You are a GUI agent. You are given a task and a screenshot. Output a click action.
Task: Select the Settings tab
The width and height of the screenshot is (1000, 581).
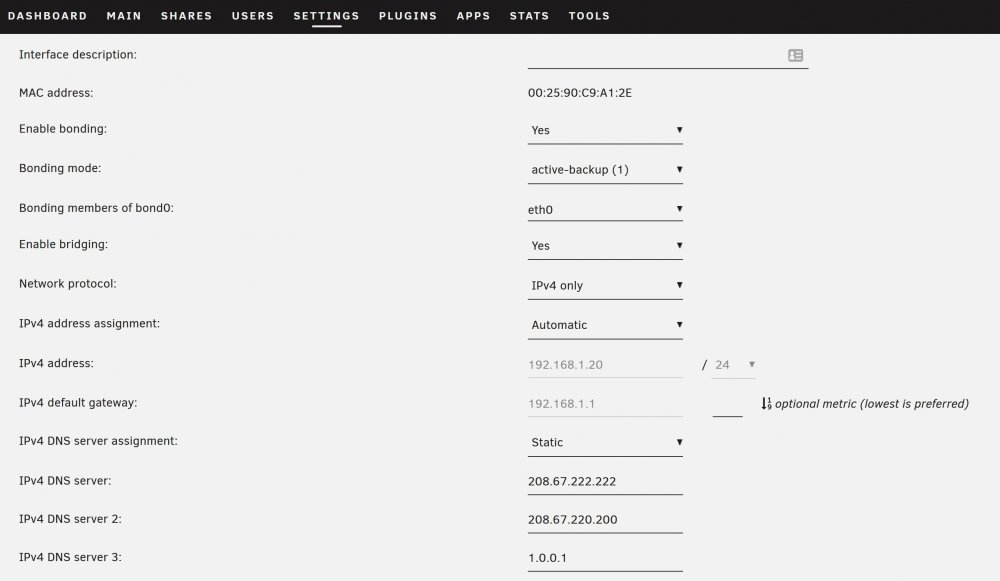tap(327, 16)
